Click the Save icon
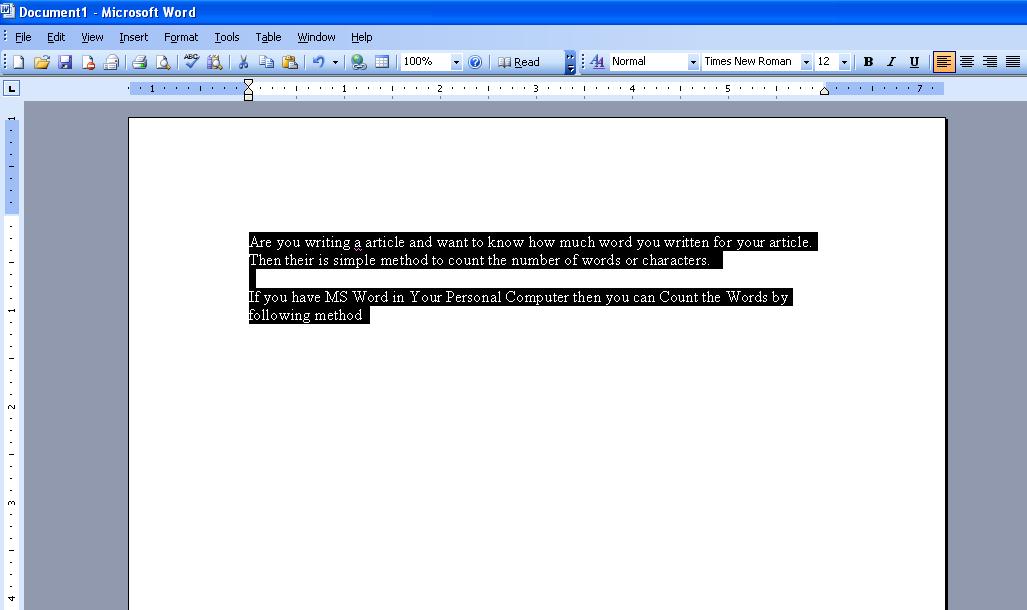Viewport: 1027px width, 610px height. click(x=64, y=61)
